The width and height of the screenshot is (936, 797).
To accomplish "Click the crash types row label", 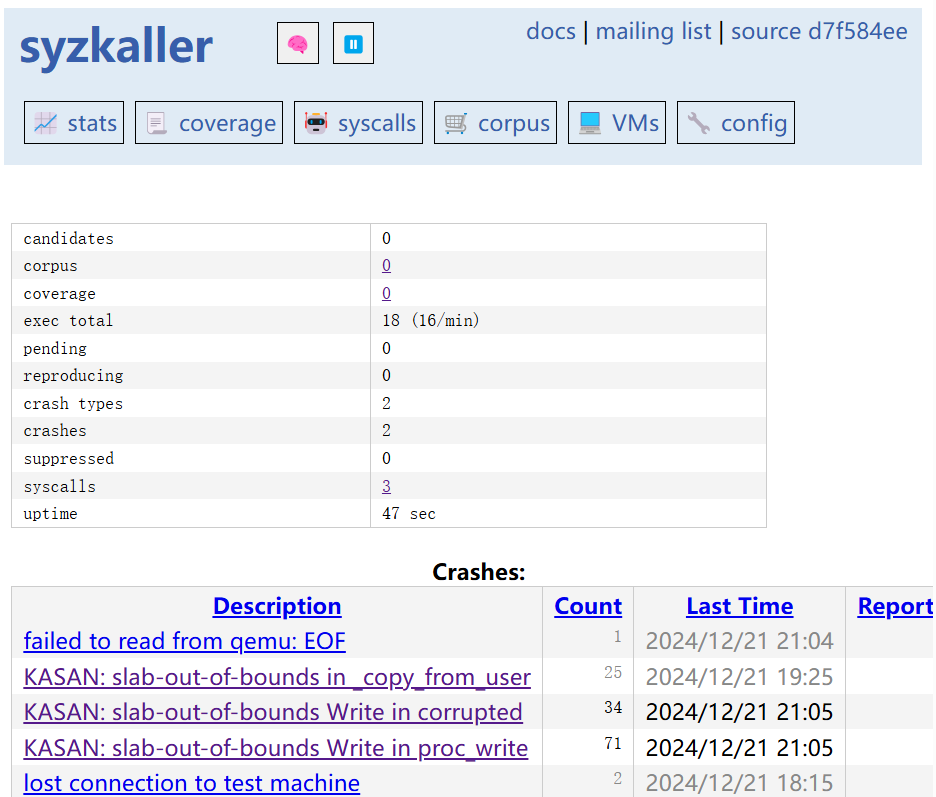I will coord(73,404).
